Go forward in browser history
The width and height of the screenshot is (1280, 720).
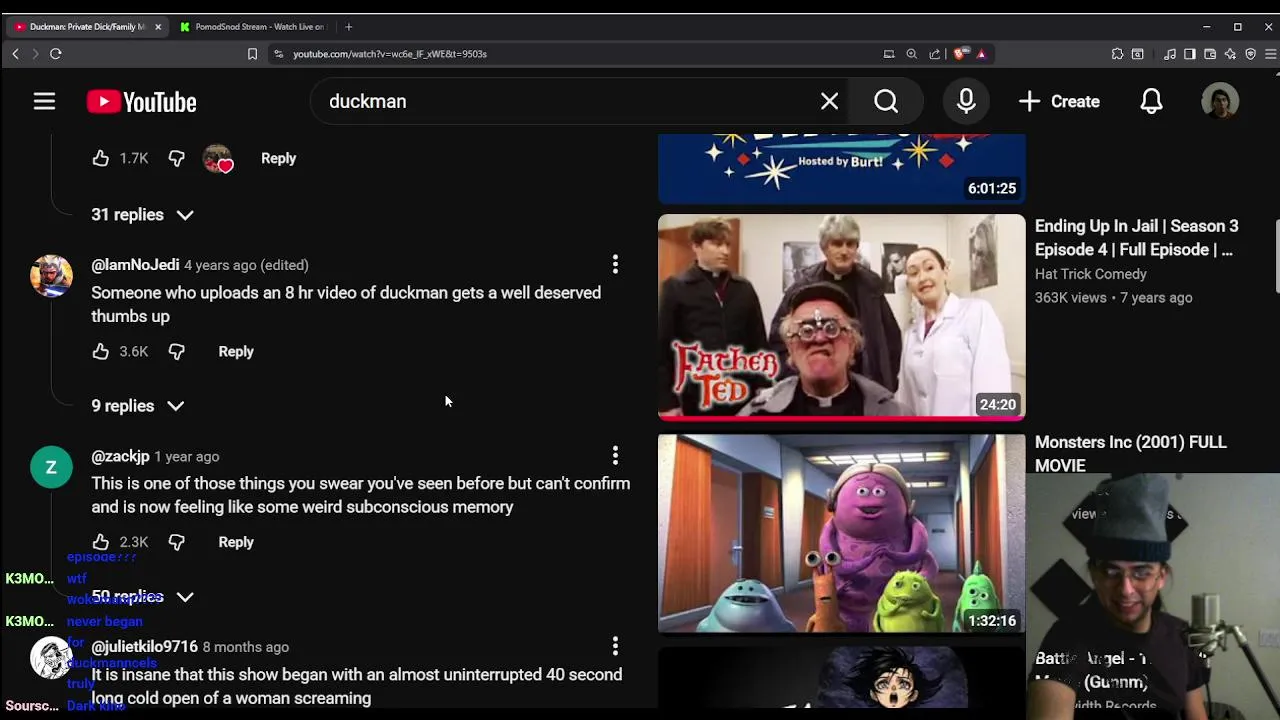[x=35, y=54]
